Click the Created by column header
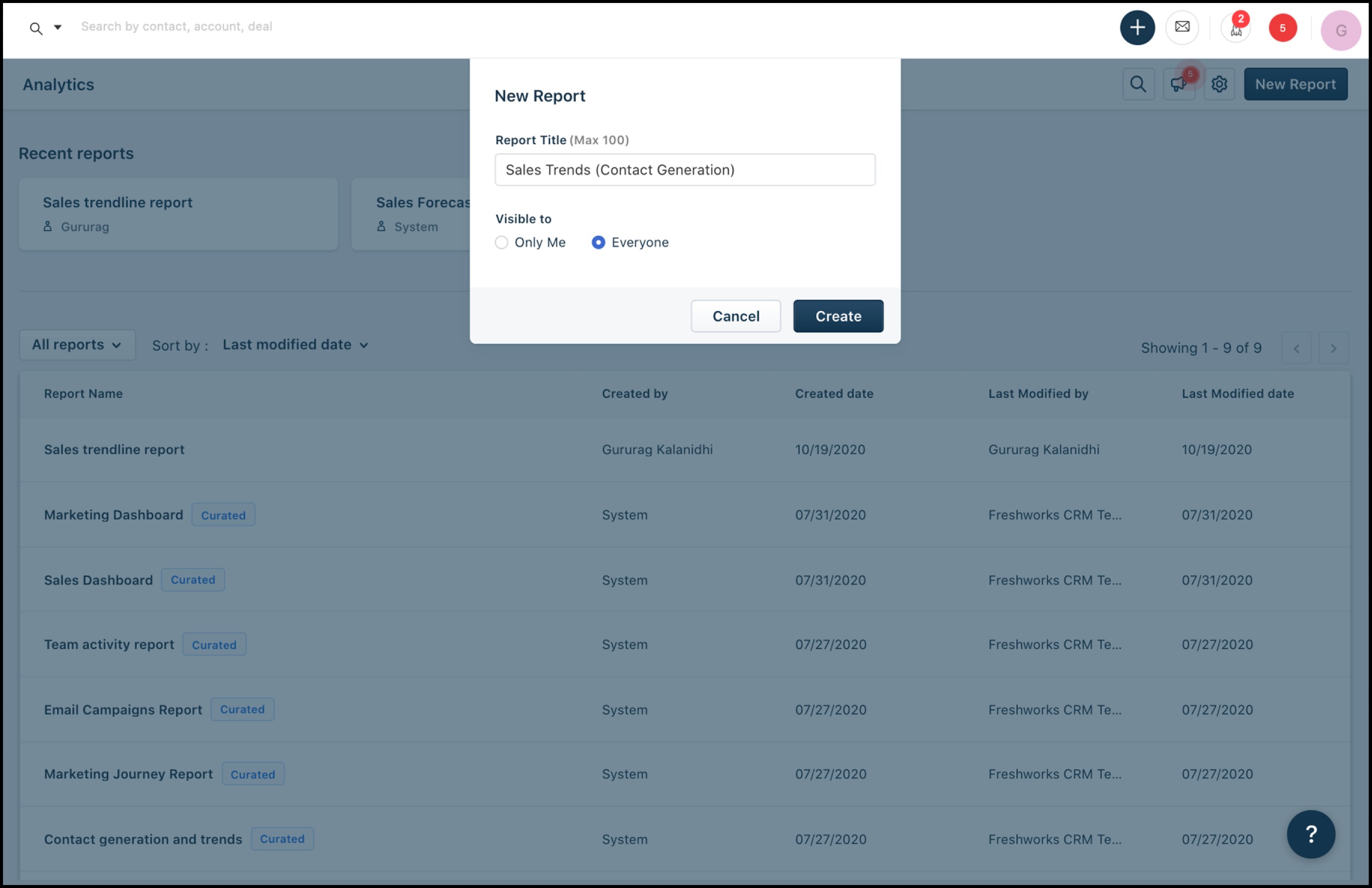 click(x=635, y=394)
